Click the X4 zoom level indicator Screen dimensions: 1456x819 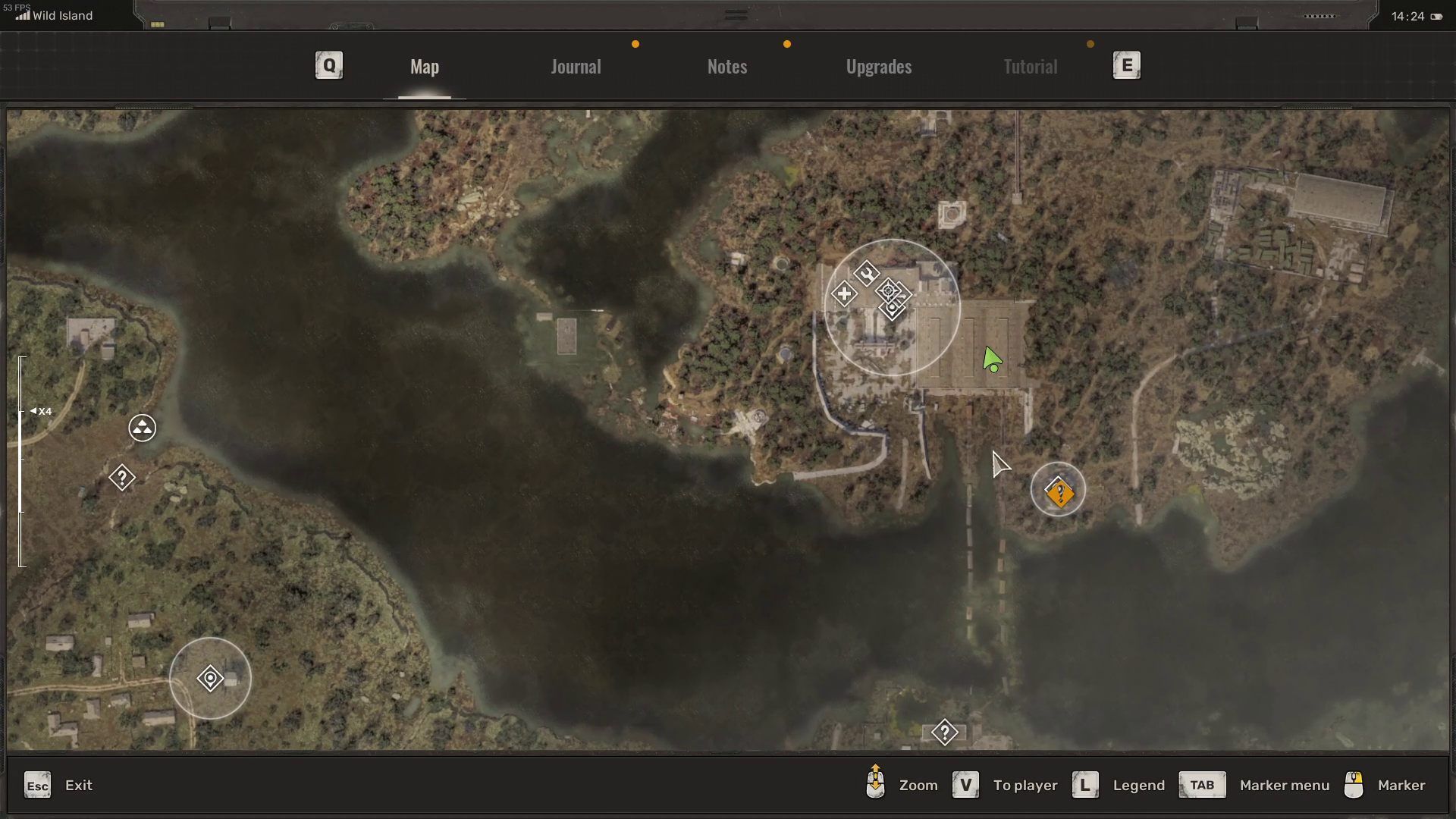point(42,411)
